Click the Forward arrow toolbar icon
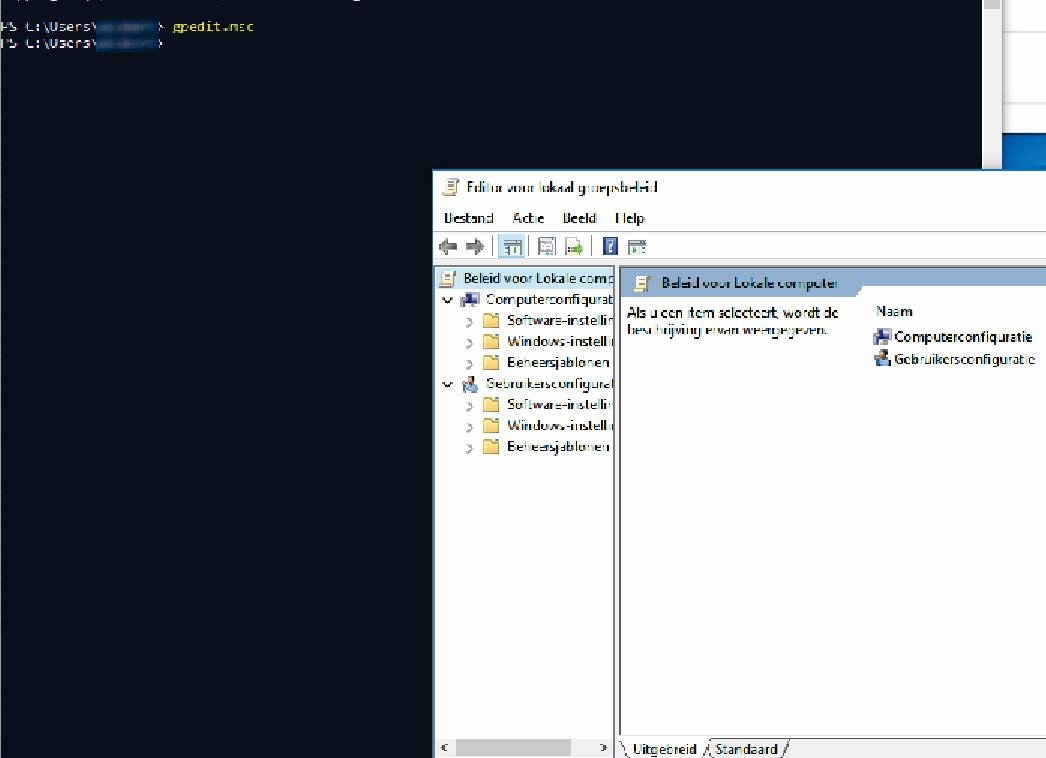1046x758 pixels. tap(474, 247)
